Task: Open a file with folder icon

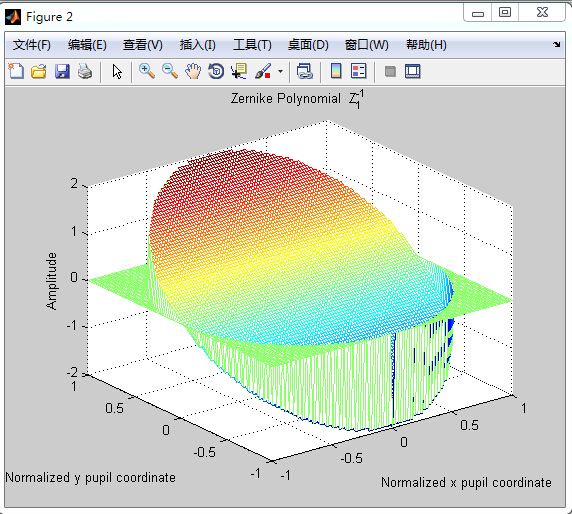Action: pyautogui.click(x=39, y=71)
